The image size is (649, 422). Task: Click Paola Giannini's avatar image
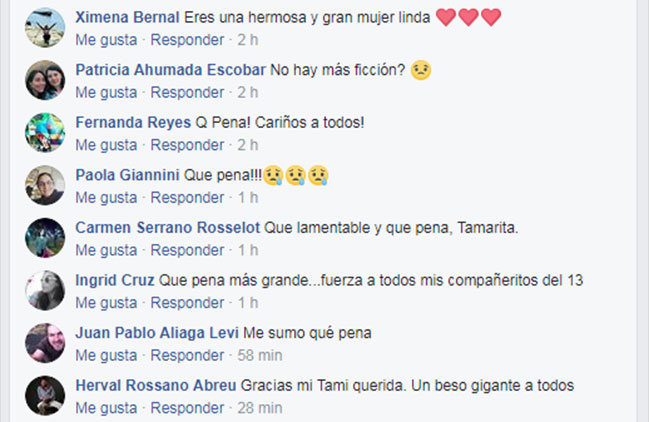tap(45, 186)
